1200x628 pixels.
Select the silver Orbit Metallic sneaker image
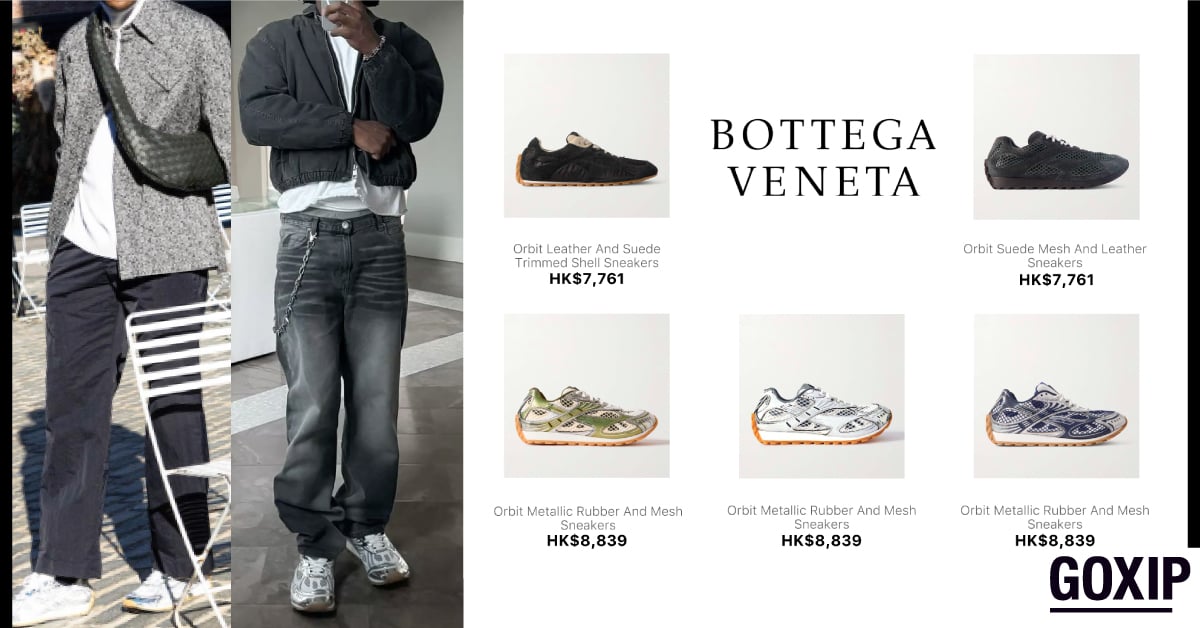click(x=821, y=396)
